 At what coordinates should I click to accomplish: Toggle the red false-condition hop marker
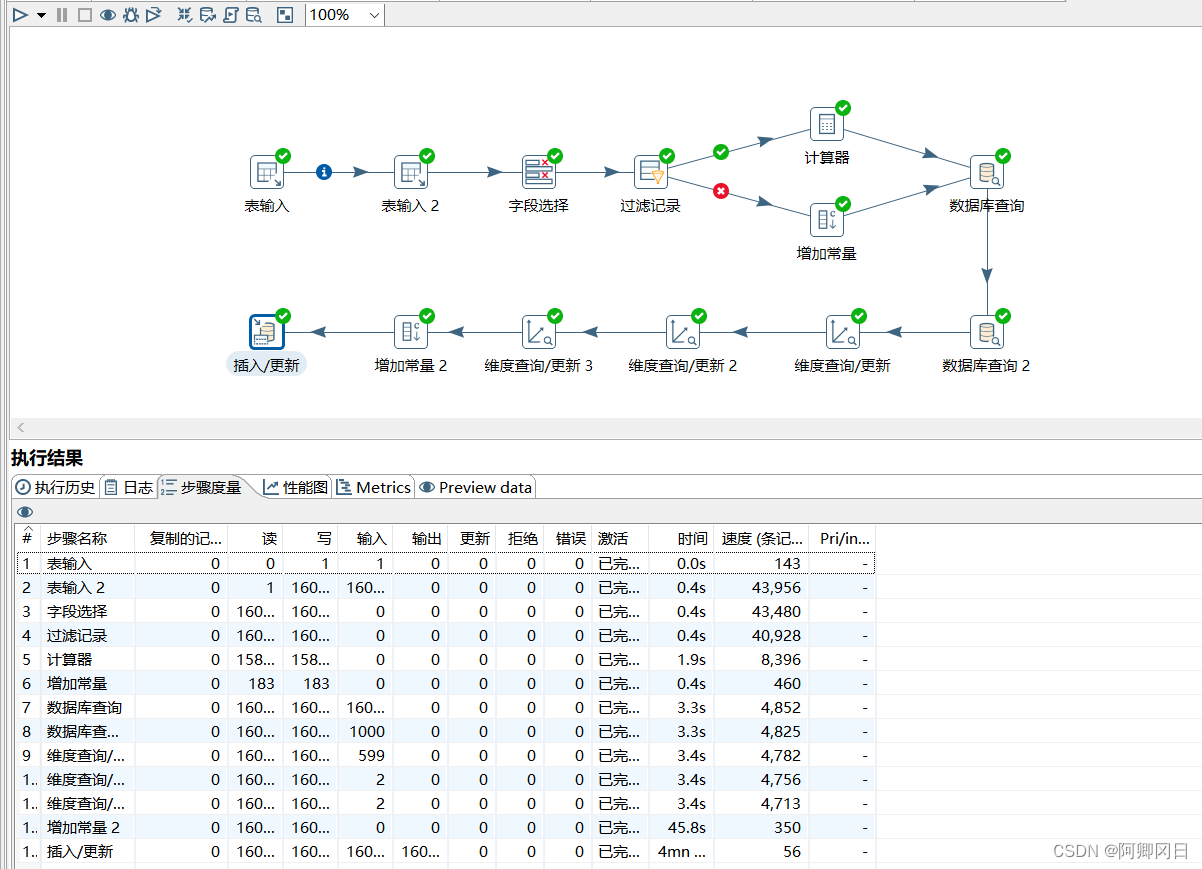point(721,191)
